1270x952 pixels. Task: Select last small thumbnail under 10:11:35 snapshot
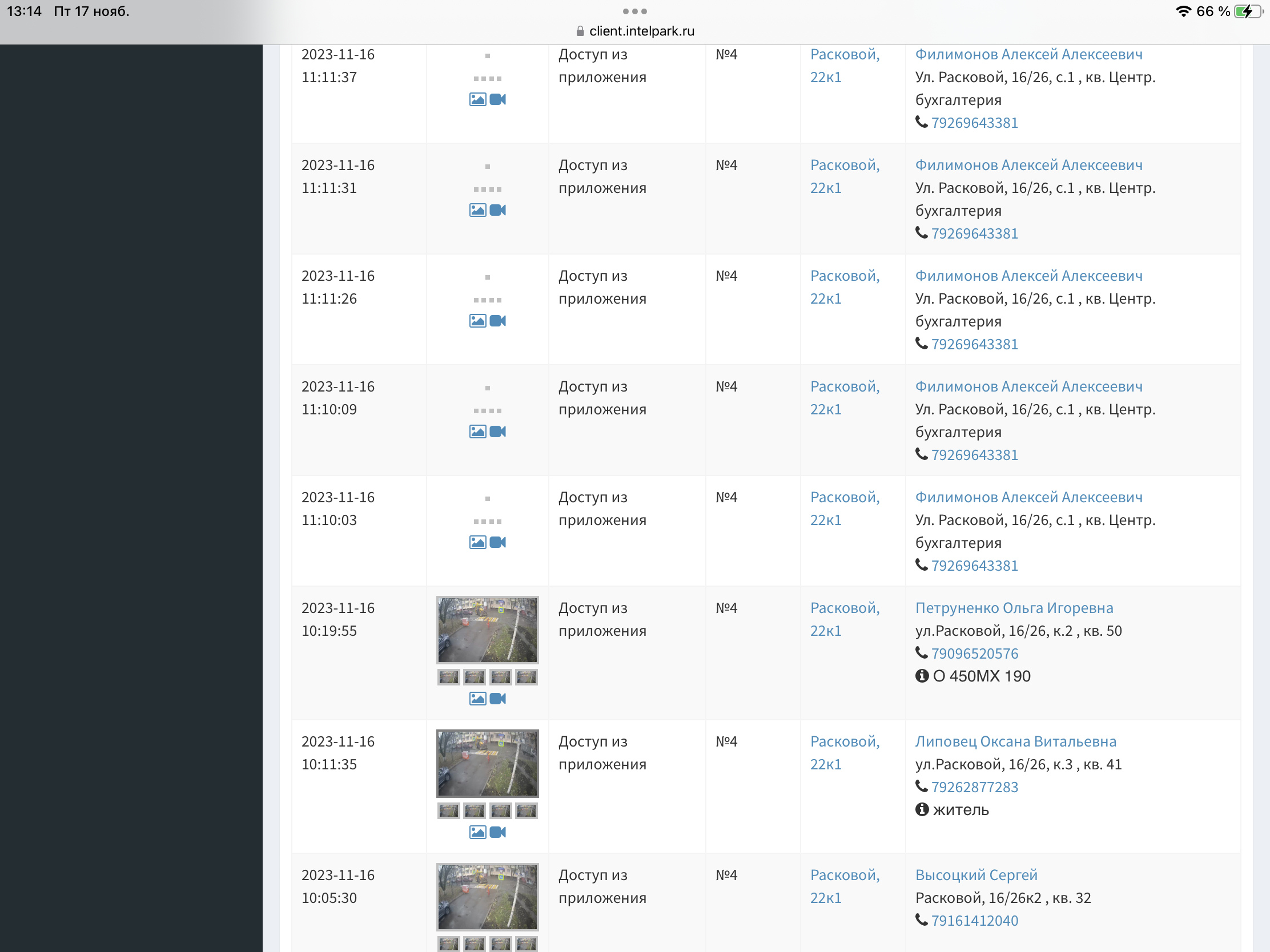526,811
